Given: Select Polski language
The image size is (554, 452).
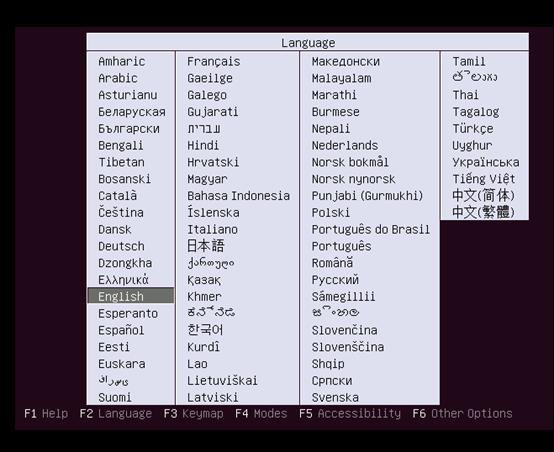Looking at the screenshot, I should [331, 212].
